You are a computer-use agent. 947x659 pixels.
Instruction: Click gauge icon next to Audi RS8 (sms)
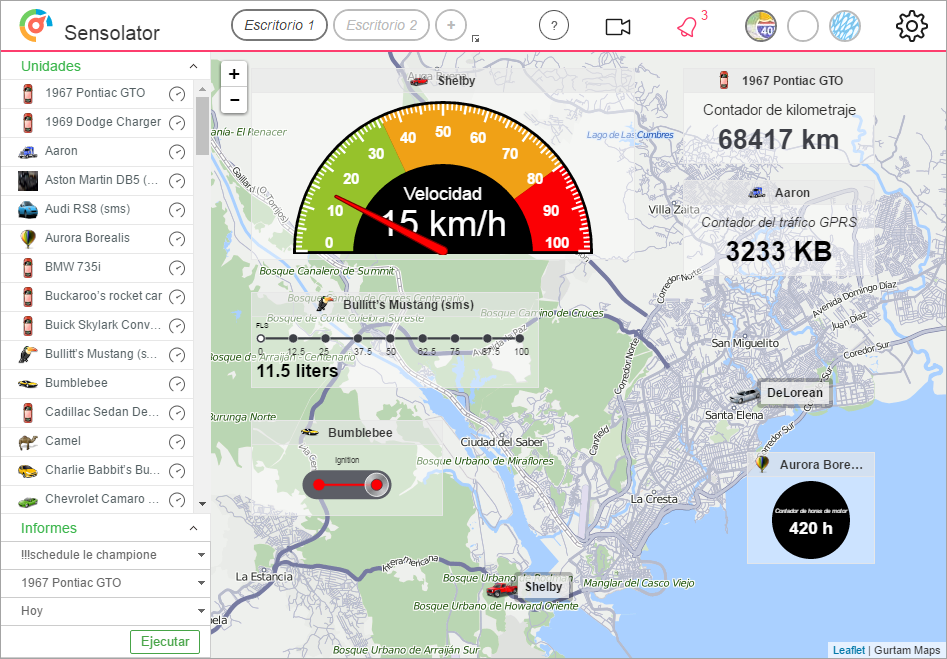click(x=176, y=210)
